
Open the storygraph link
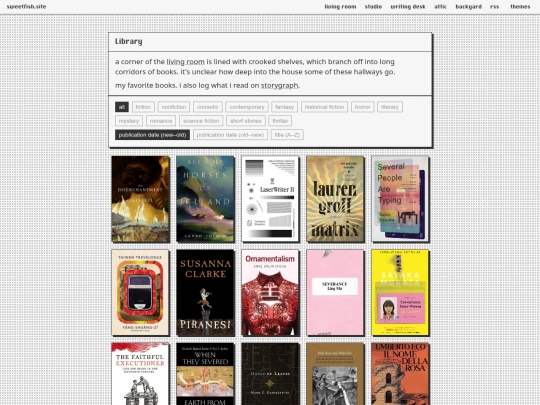[x=279, y=85]
